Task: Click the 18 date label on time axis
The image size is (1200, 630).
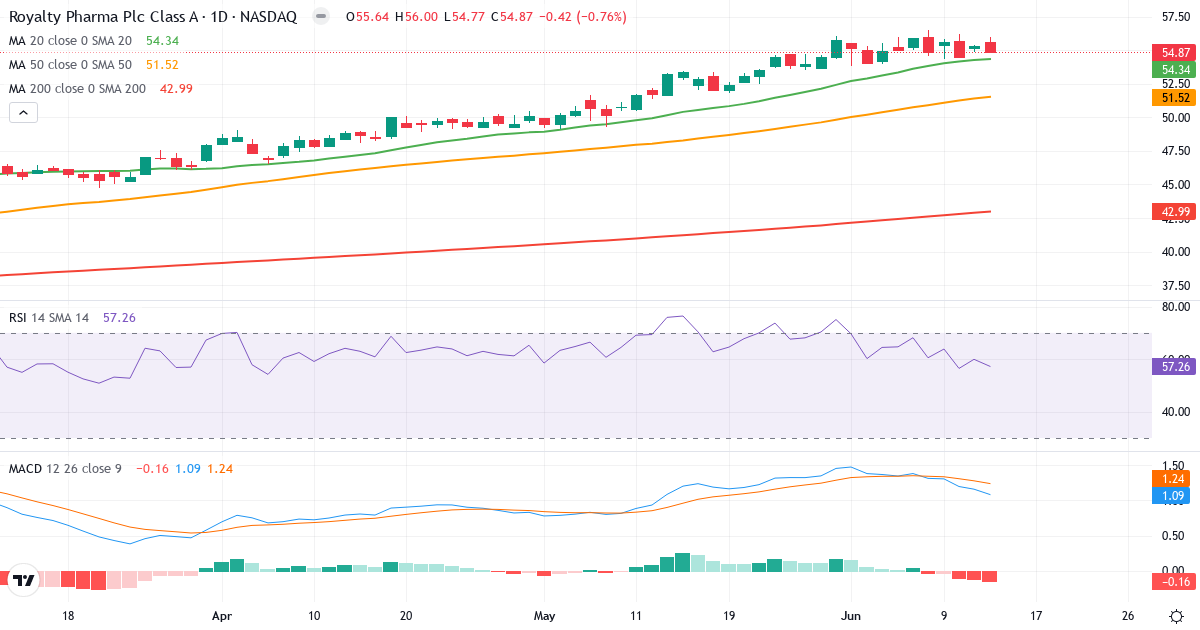Action: click(68, 616)
